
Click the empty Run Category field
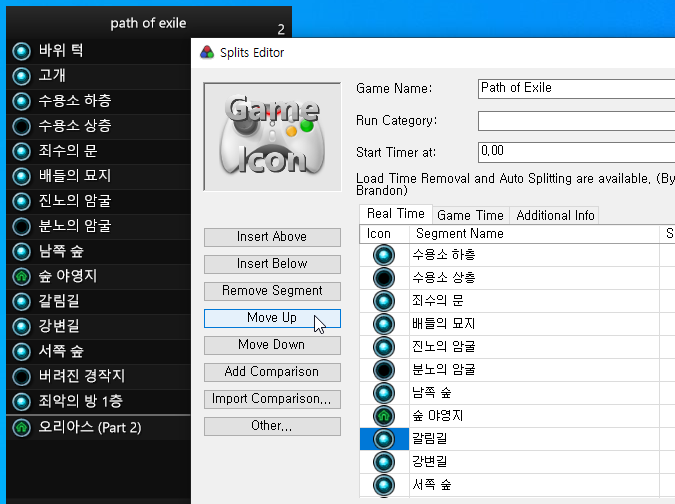(x=576, y=121)
